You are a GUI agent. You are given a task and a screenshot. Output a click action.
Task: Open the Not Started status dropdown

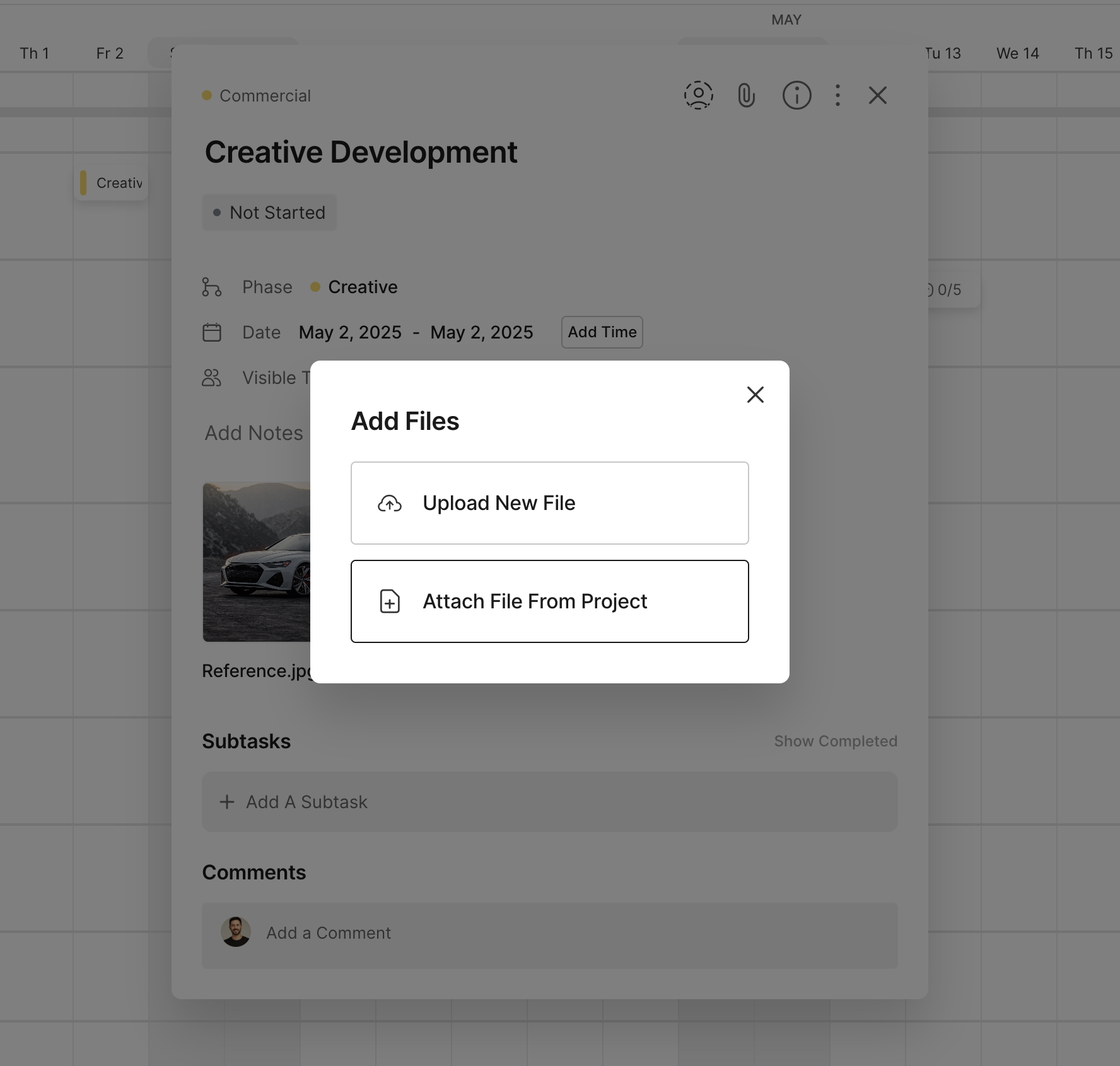(x=269, y=212)
